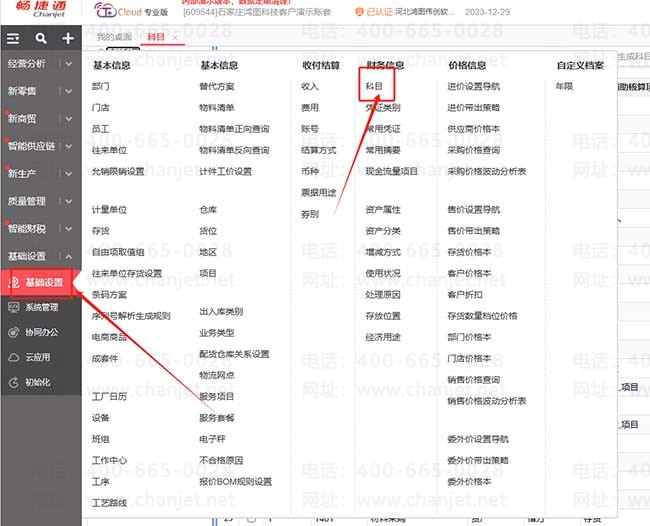Open the 采购价格查询 menu entry

coord(474,150)
